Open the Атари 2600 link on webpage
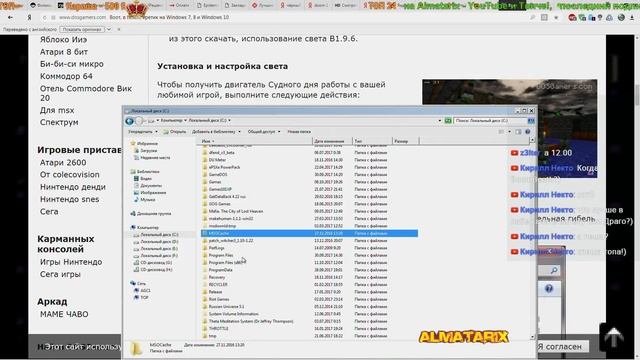640x360 pixels. (x=63, y=162)
